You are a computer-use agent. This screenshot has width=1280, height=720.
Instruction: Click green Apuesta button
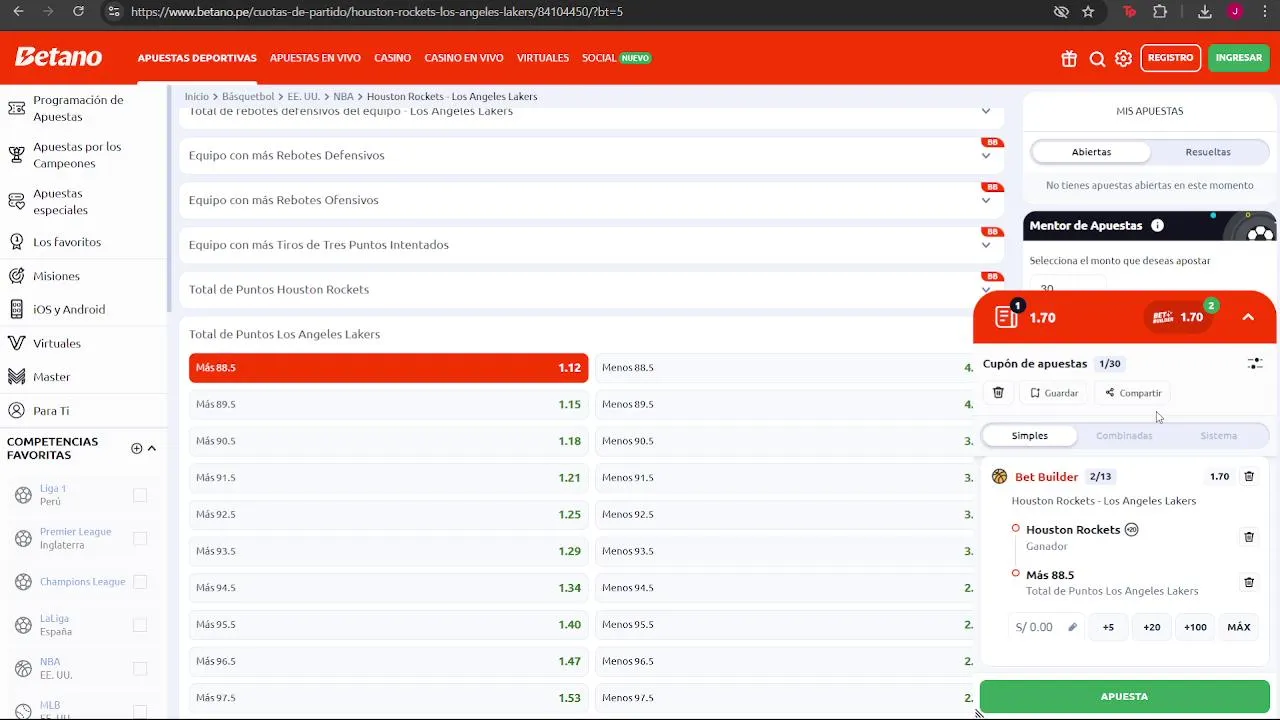[1124, 696]
